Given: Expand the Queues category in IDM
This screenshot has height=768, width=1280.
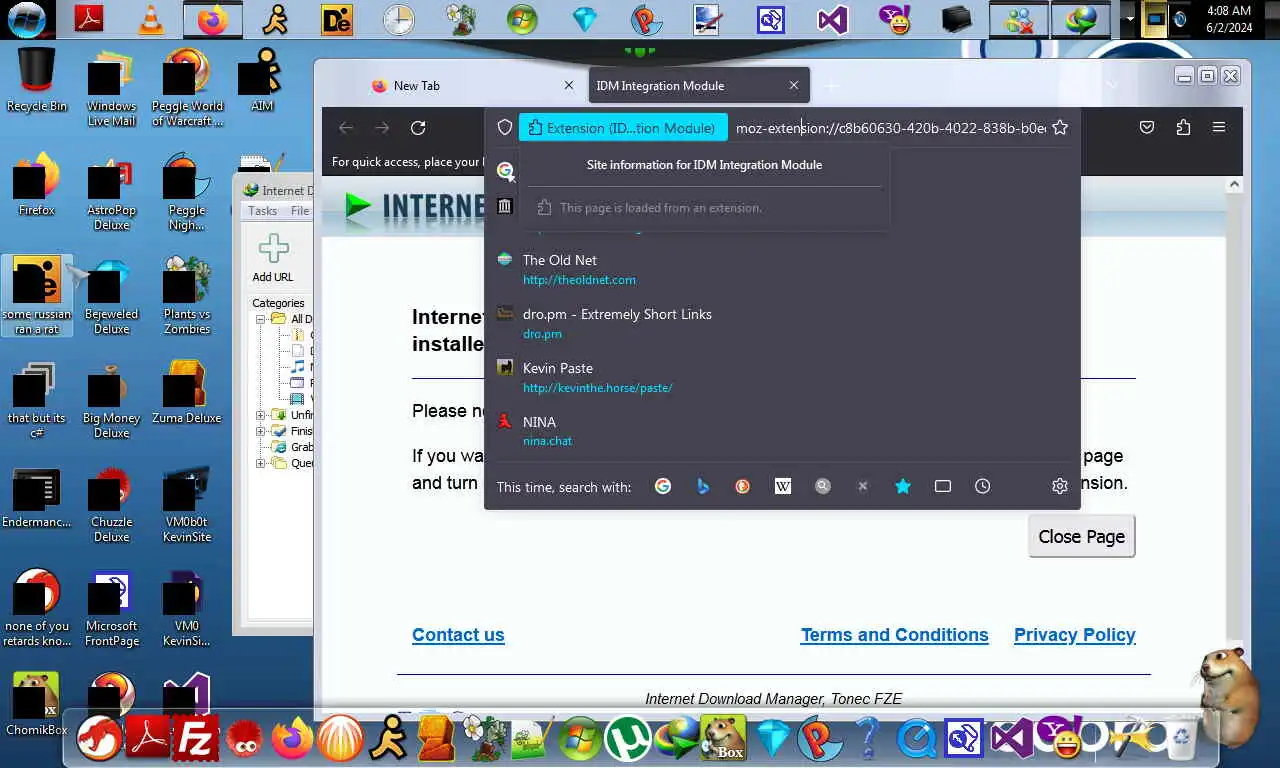Looking at the screenshot, I should (x=261, y=463).
